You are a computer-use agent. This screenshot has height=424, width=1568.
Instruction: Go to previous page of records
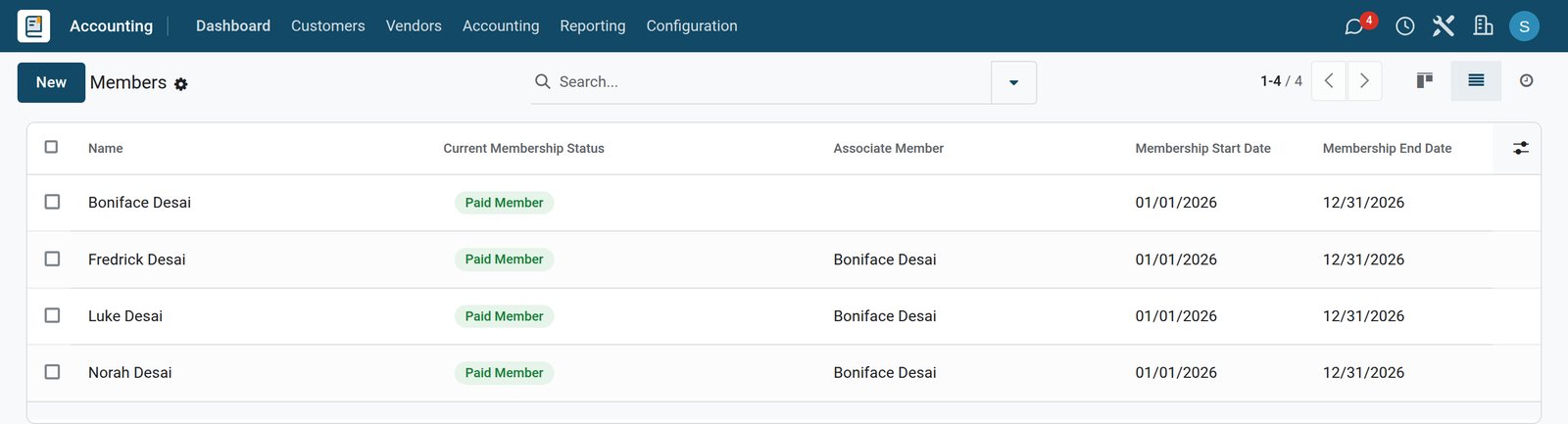coord(1329,81)
